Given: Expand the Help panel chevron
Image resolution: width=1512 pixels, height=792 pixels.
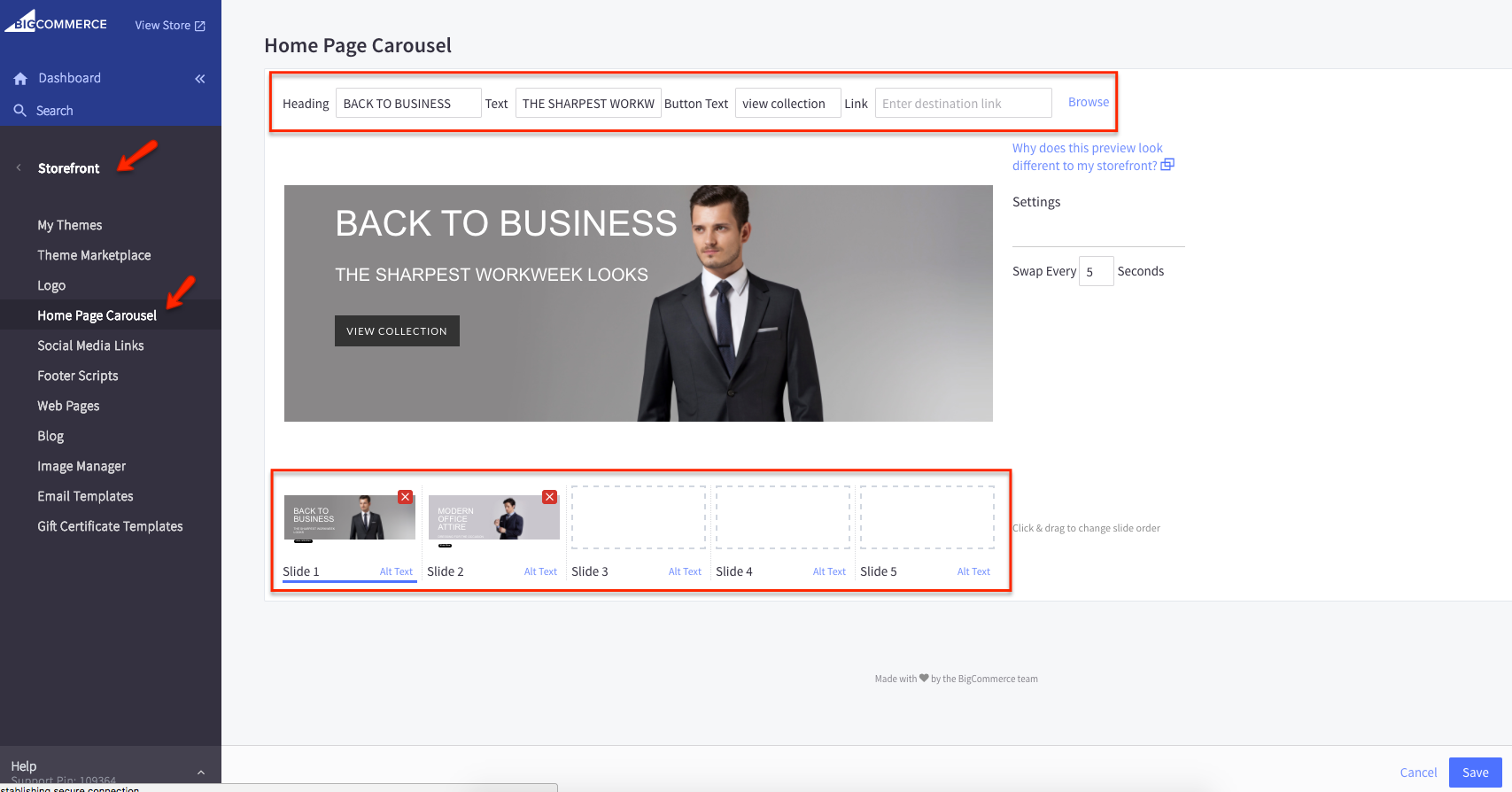Looking at the screenshot, I should pyautogui.click(x=201, y=772).
